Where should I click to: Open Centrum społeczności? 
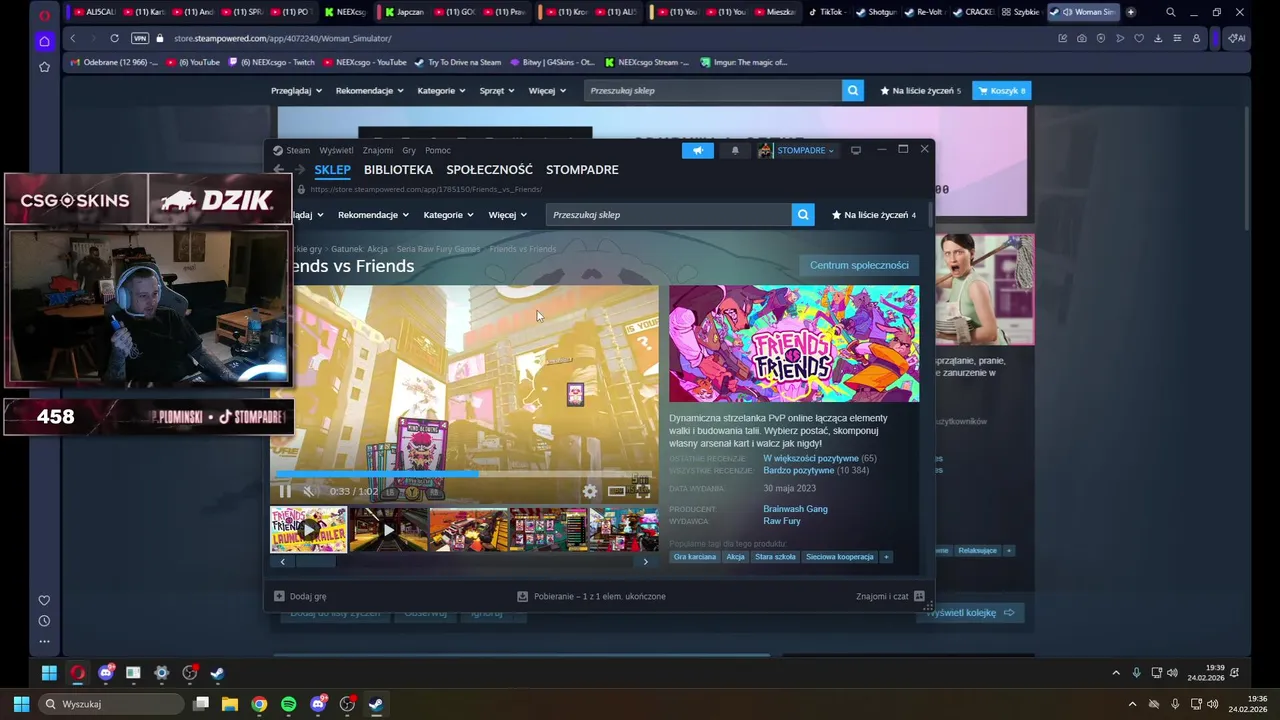click(859, 265)
